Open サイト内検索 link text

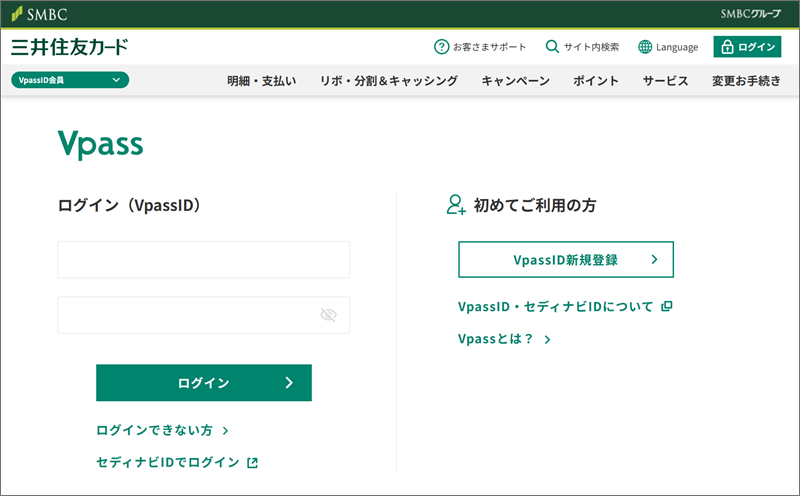591,47
